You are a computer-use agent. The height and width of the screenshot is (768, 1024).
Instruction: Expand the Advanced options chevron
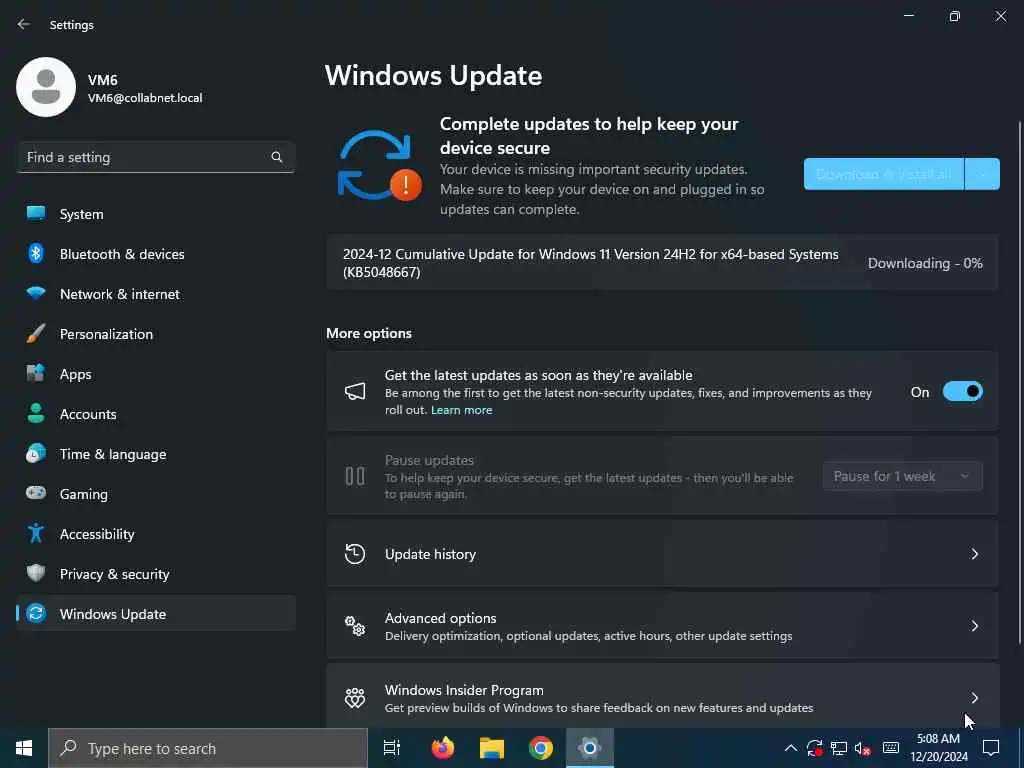coord(974,626)
